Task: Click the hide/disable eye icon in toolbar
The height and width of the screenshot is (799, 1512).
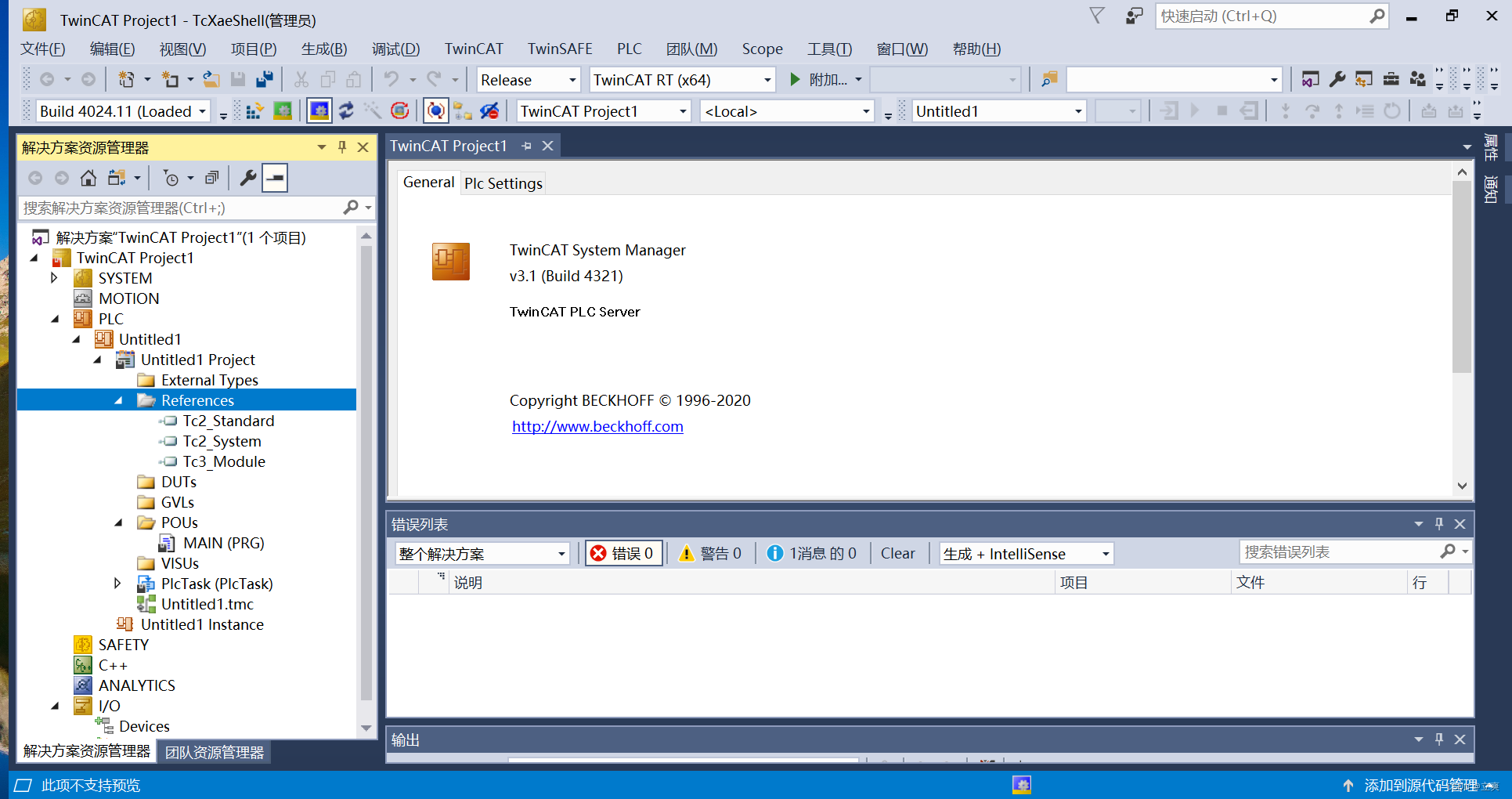Action: click(489, 111)
